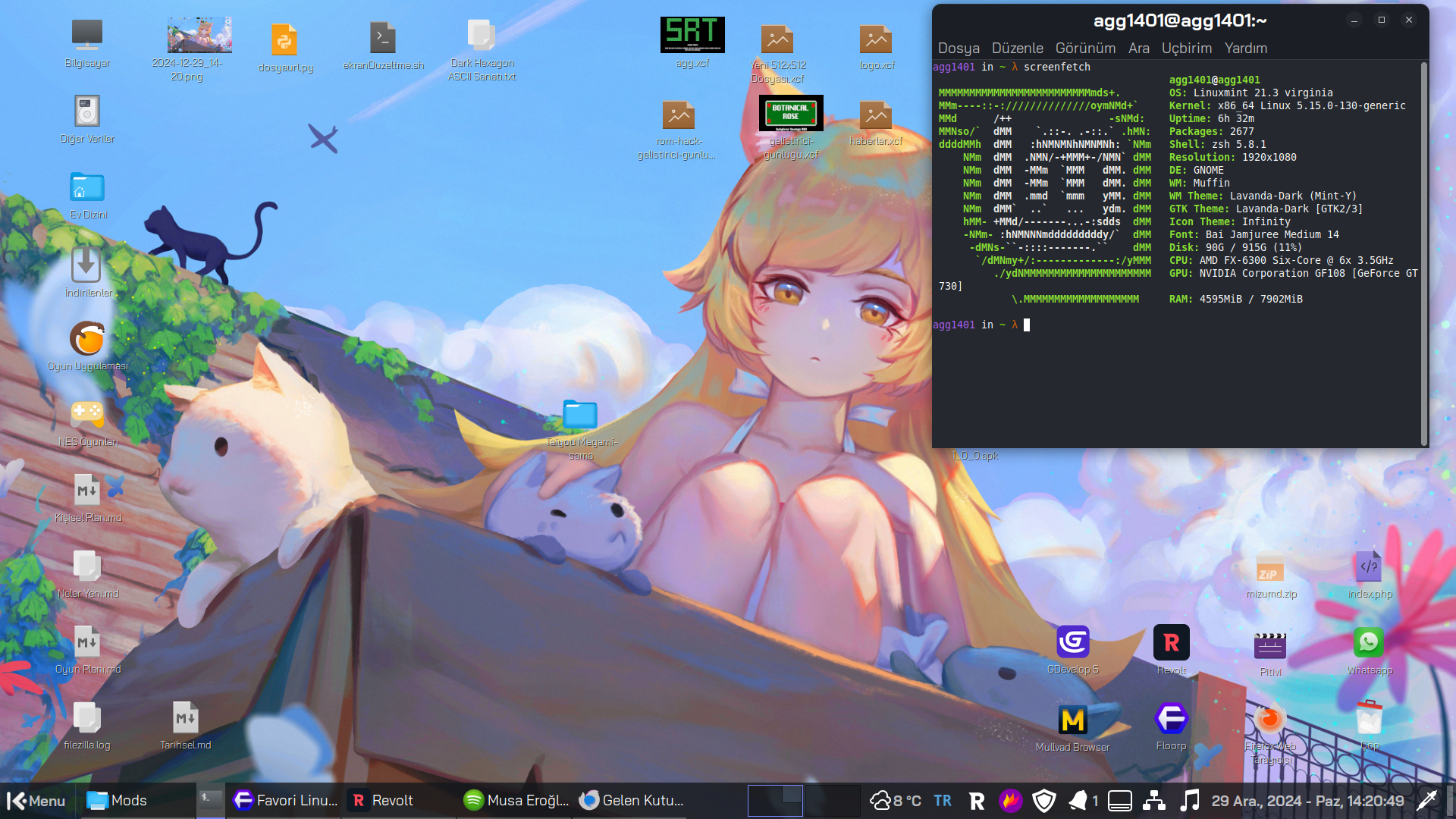Open the GDevelop 5 desktop icon

tap(1072, 643)
